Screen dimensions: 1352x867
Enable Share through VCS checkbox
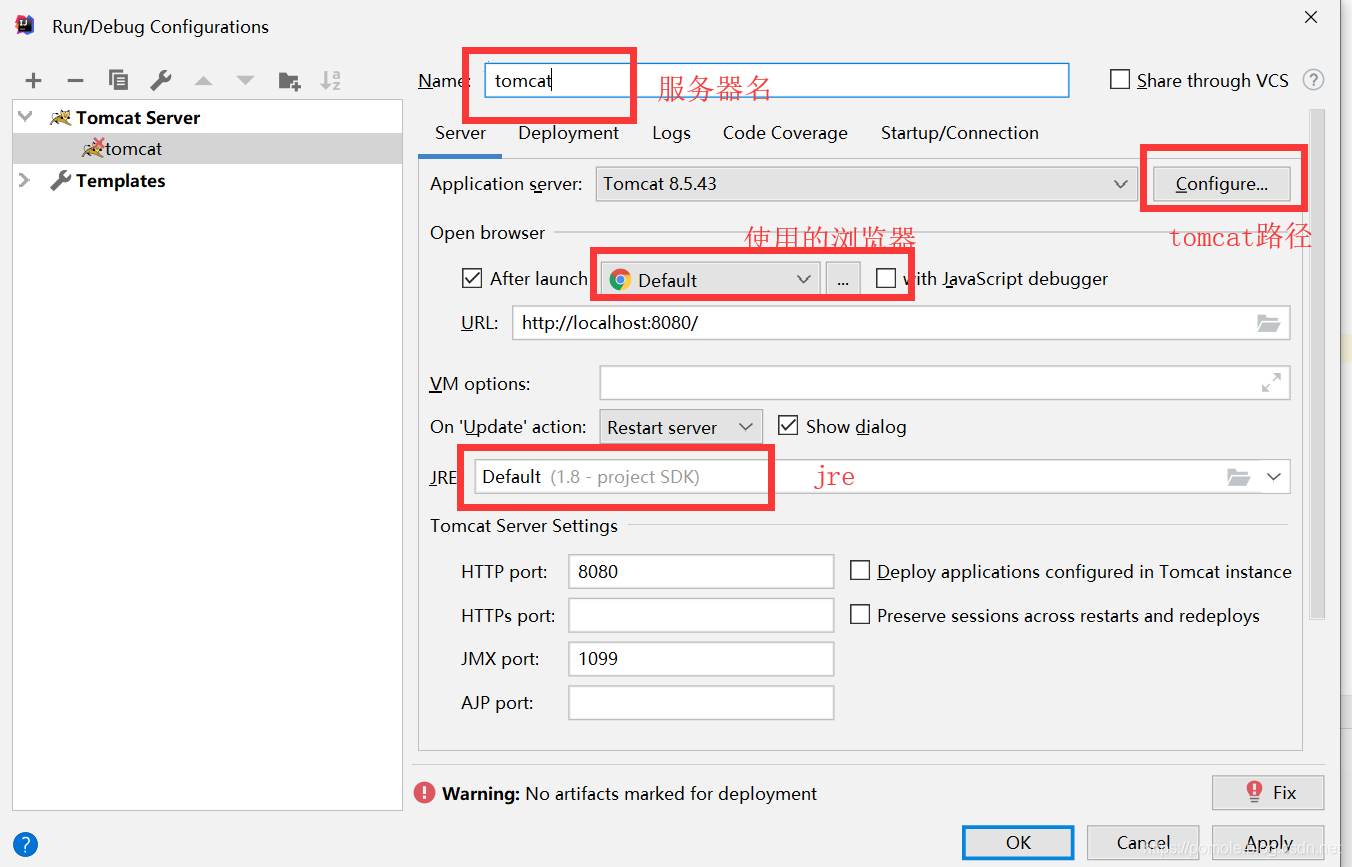pos(1120,80)
